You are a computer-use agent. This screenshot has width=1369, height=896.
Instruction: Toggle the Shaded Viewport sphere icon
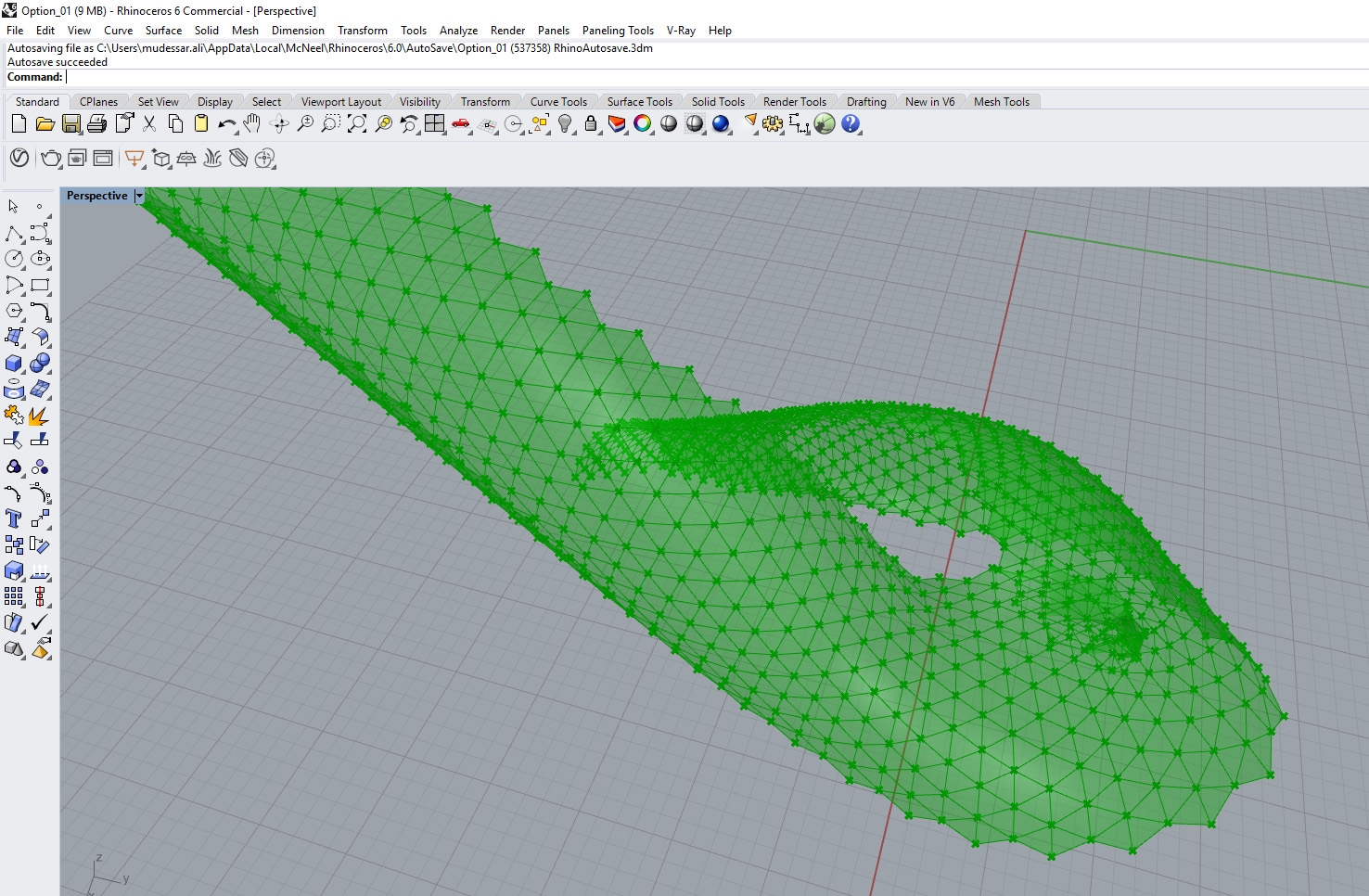coord(669,123)
